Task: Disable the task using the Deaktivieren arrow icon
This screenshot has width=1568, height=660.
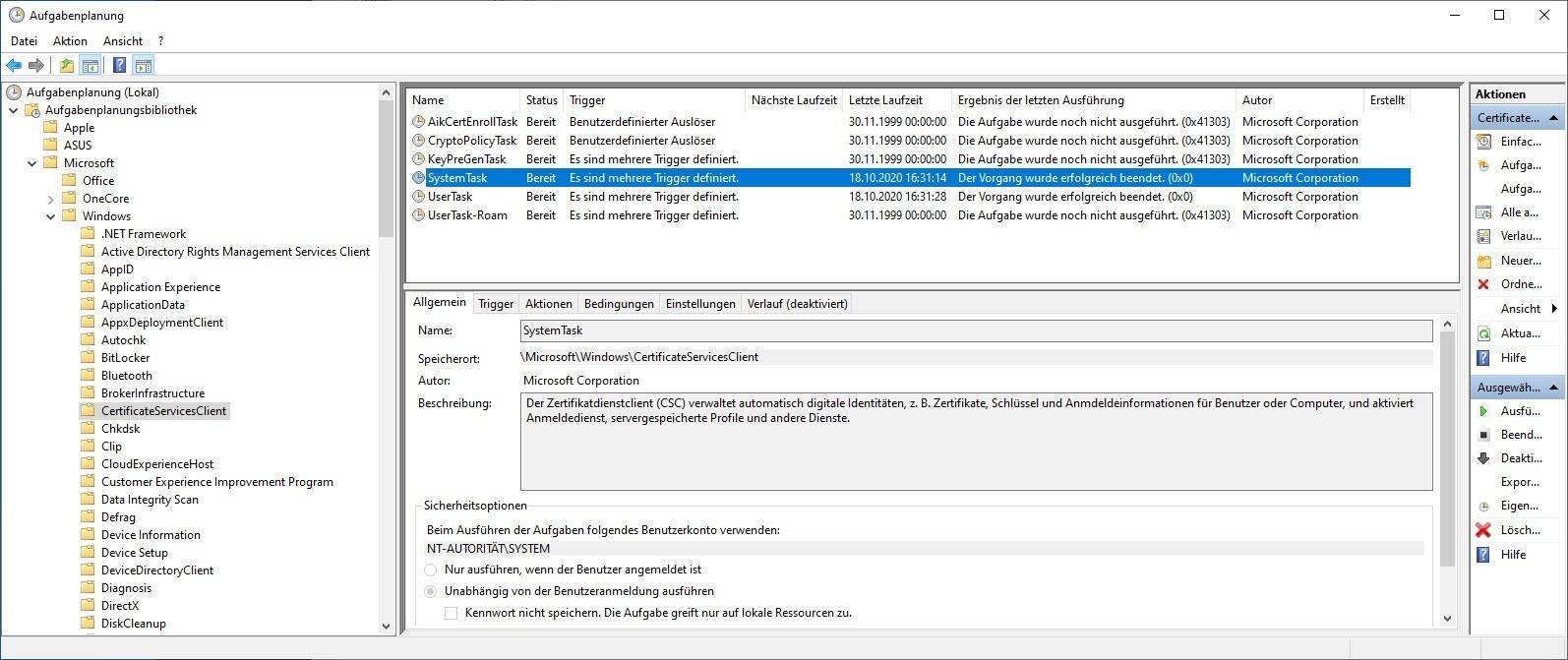Action: (1484, 457)
